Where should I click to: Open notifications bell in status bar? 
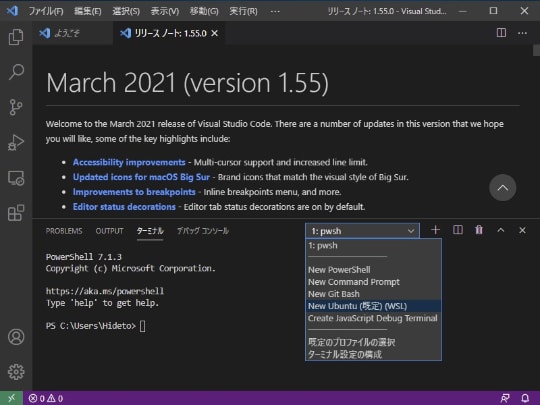coord(525,398)
